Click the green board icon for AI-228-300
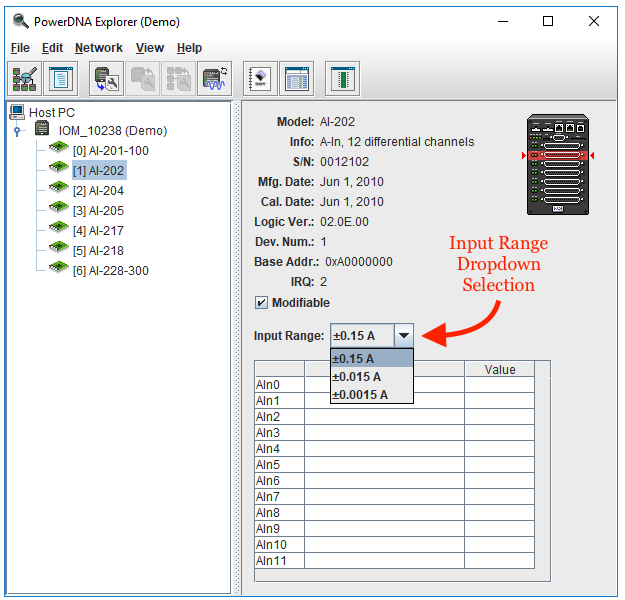 point(59,267)
